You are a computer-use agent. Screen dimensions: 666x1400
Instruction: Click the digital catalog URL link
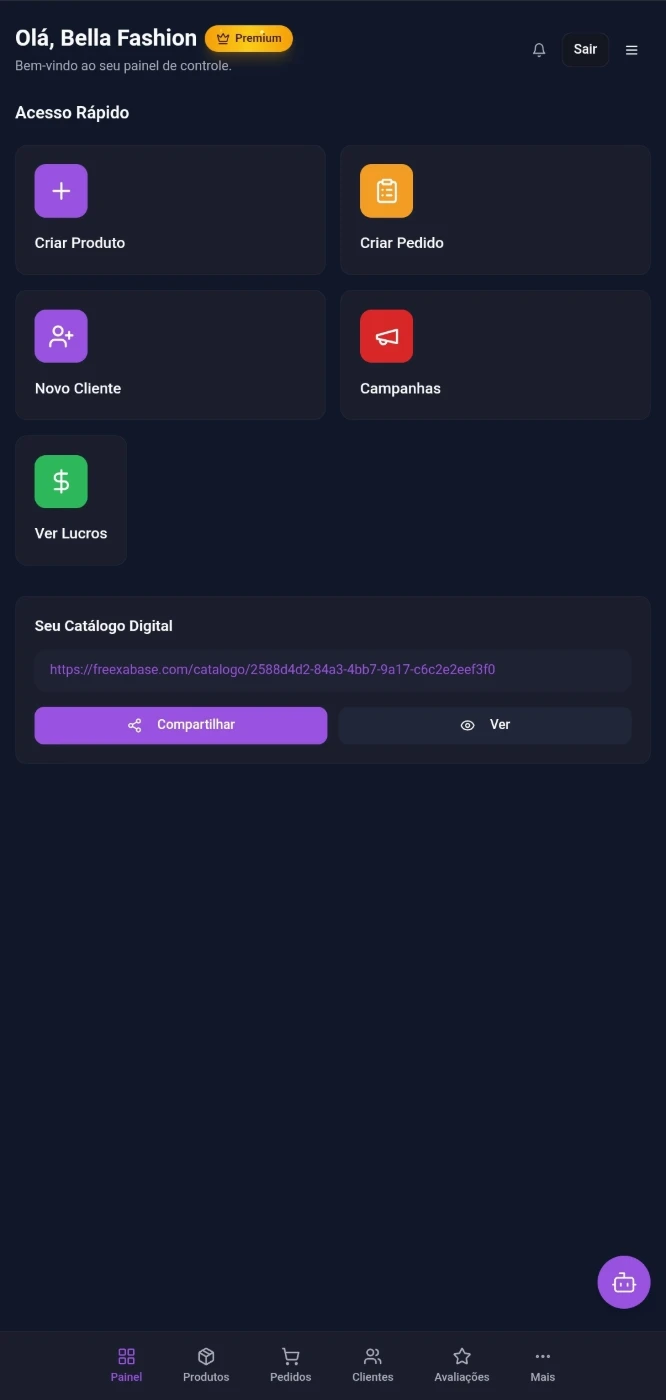coord(272,670)
